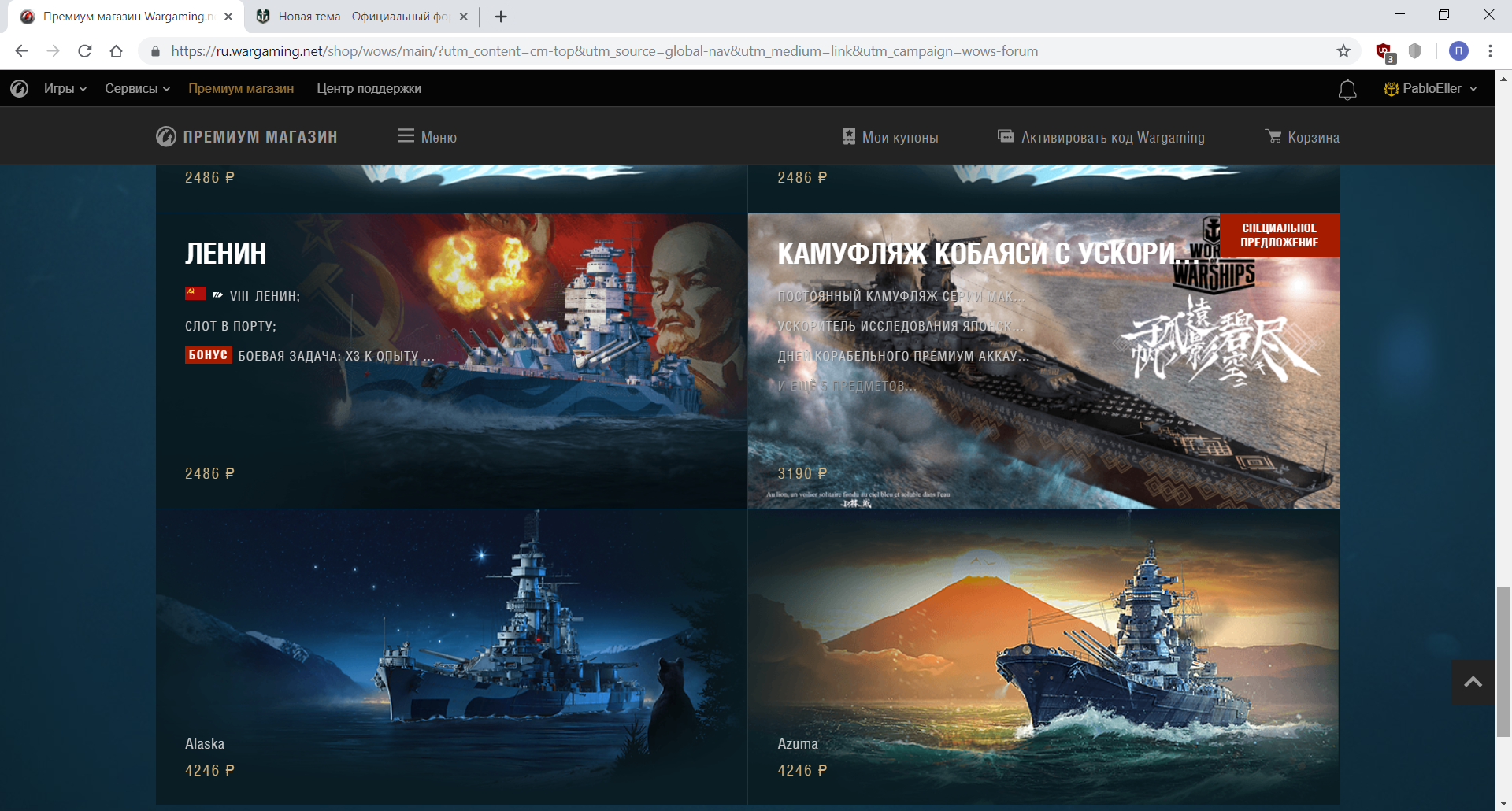Viewport: 1512px width, 811px height.
Task: Open Мои купоны link
Action: [x=900, y=137]
